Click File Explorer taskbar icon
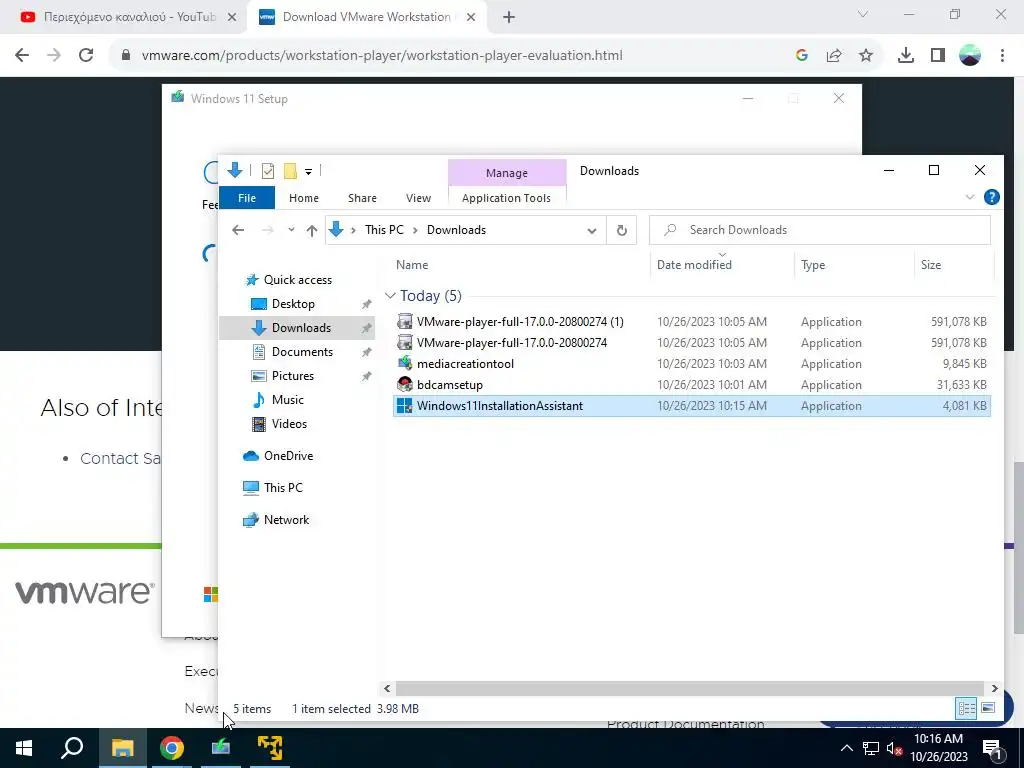Viewport: 1024px width, 768px height. point(122,748)
